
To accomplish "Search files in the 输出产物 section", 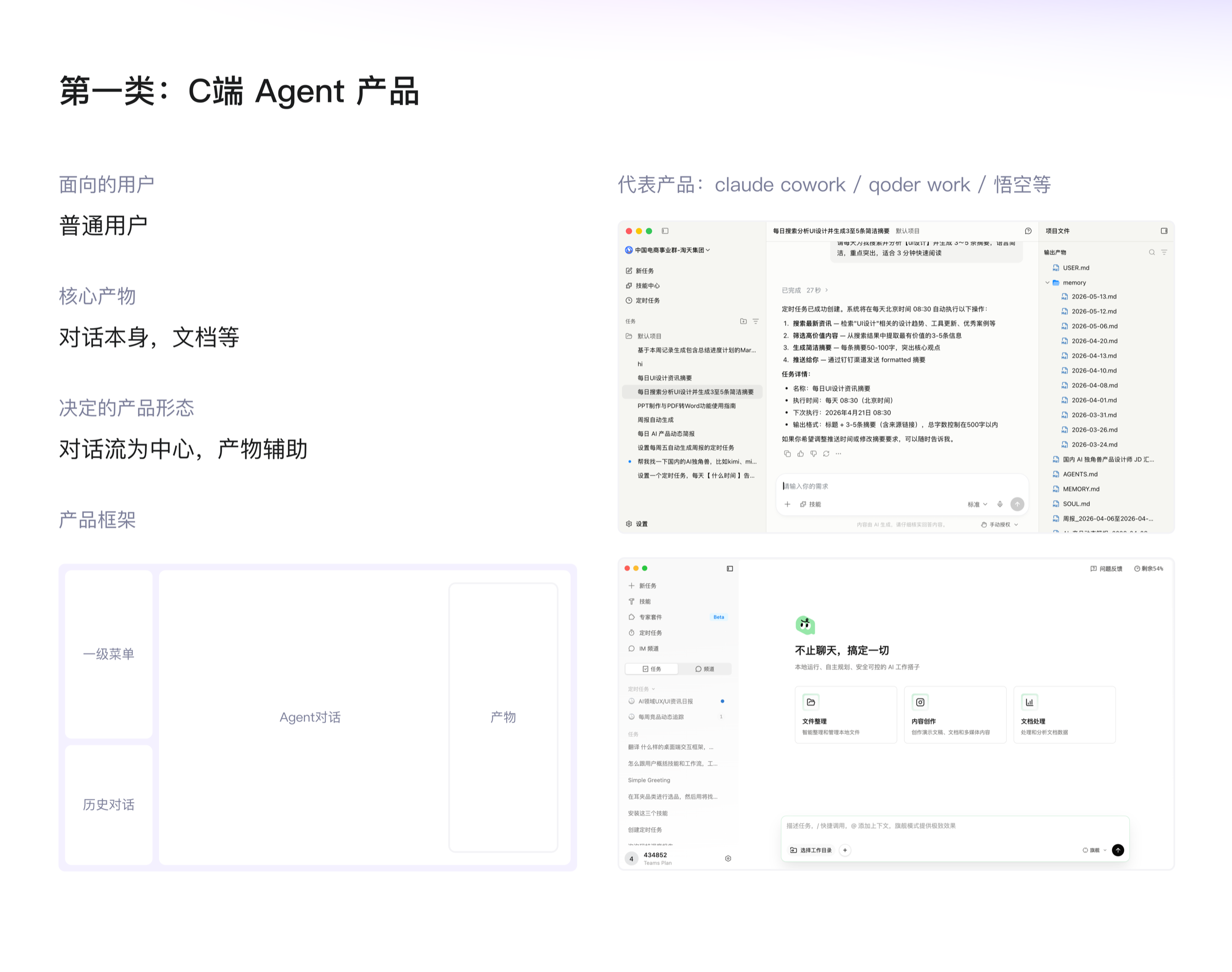I will tap(1152, 252).
